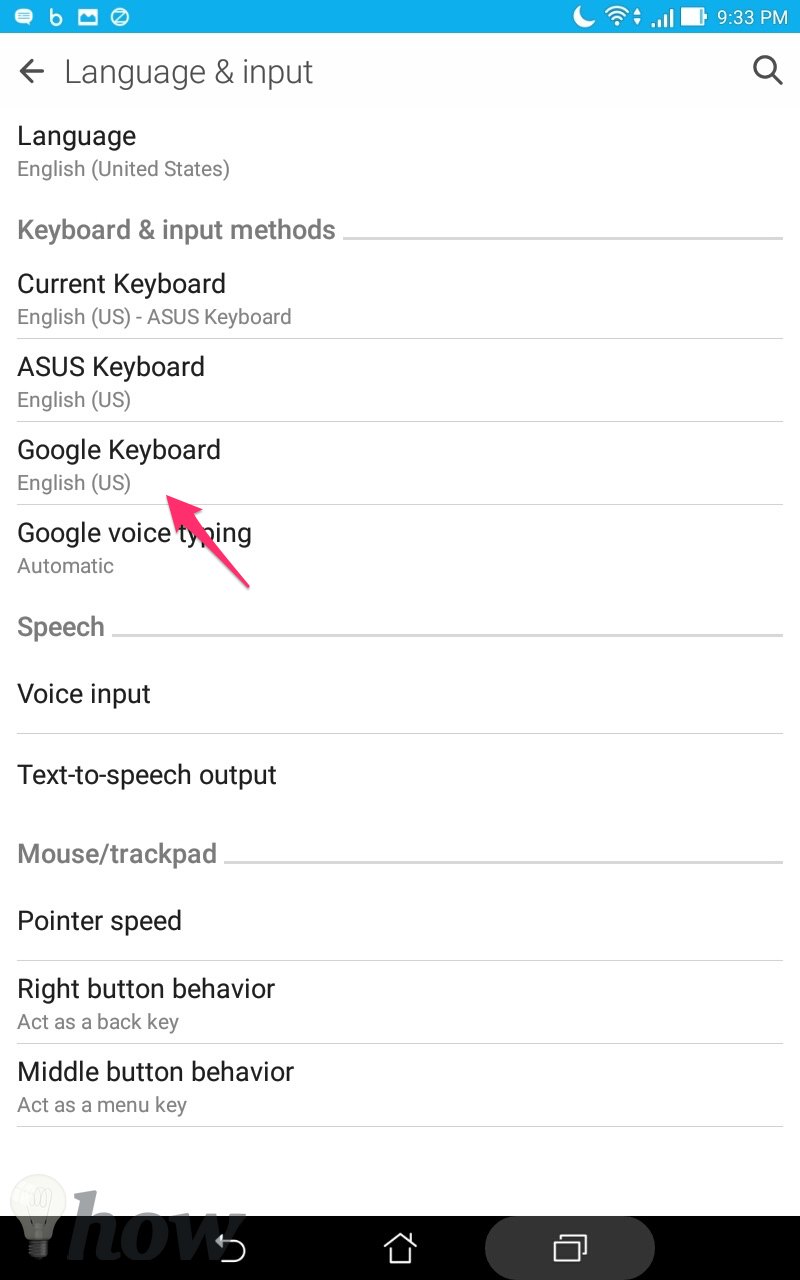Change Right button behavior option
The width and height of the screenshot is (800, 1280).
tap(400, 1003)
